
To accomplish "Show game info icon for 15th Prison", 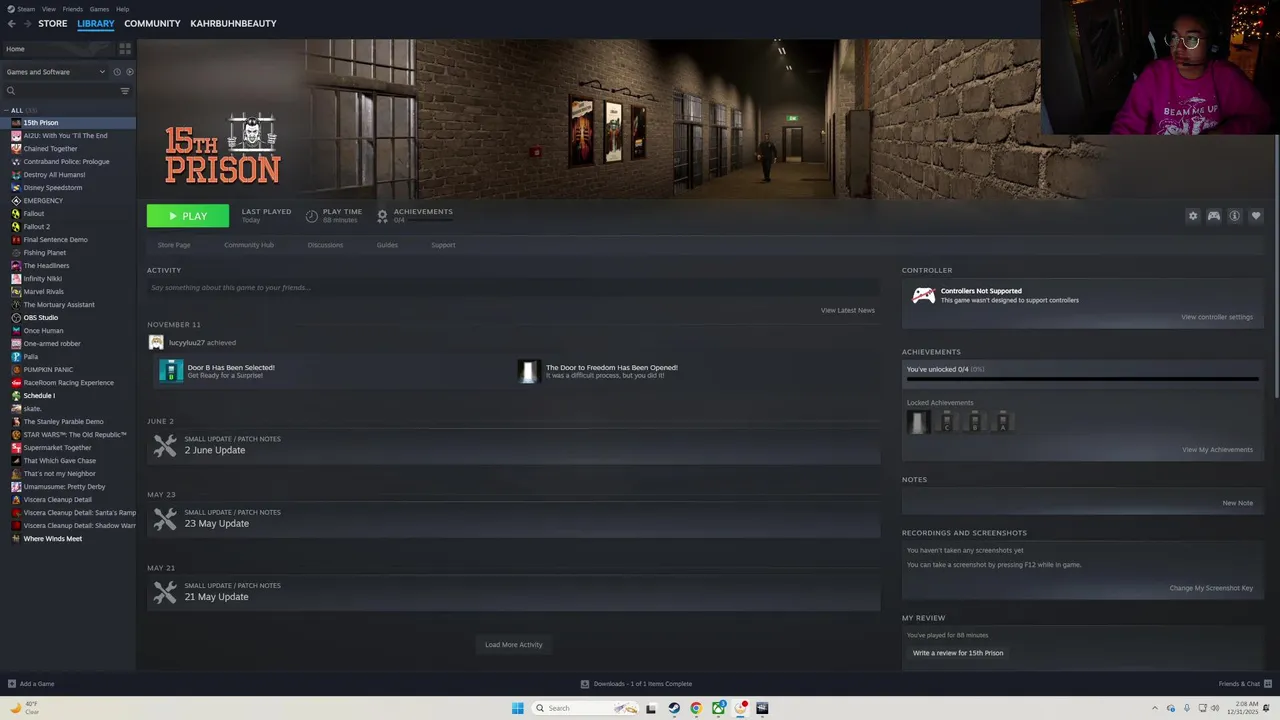I will click(1235, 216).
